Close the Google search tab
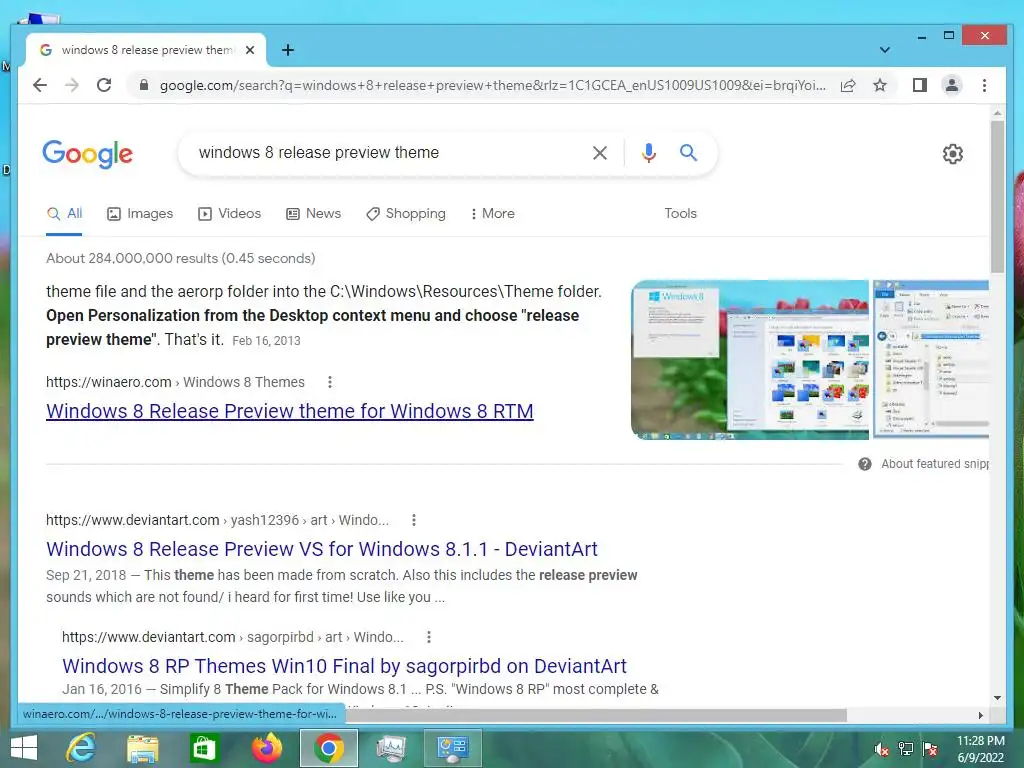This screenshot has height=768, width=1024. pyautogui.click(x=249, y=50)
